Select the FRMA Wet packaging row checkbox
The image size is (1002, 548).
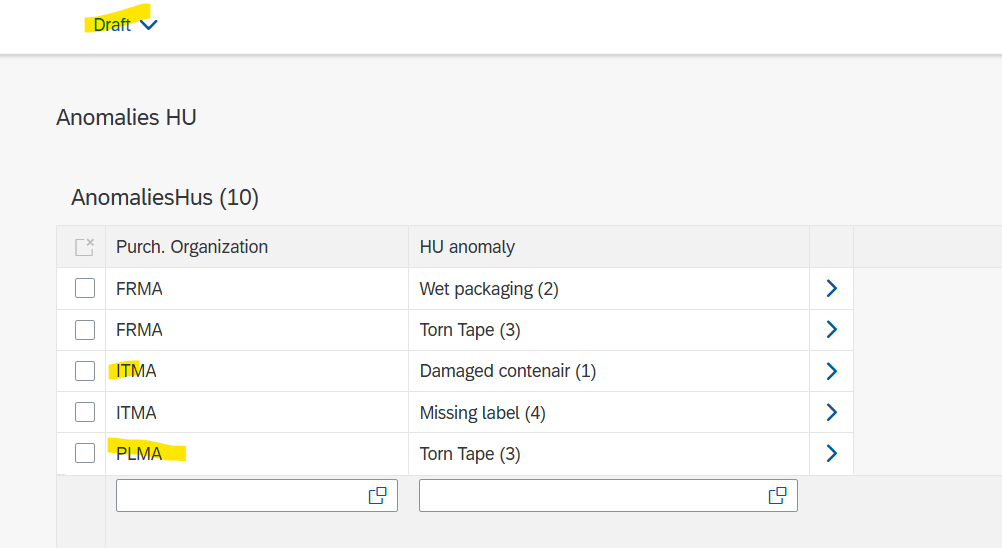[85, 289]
